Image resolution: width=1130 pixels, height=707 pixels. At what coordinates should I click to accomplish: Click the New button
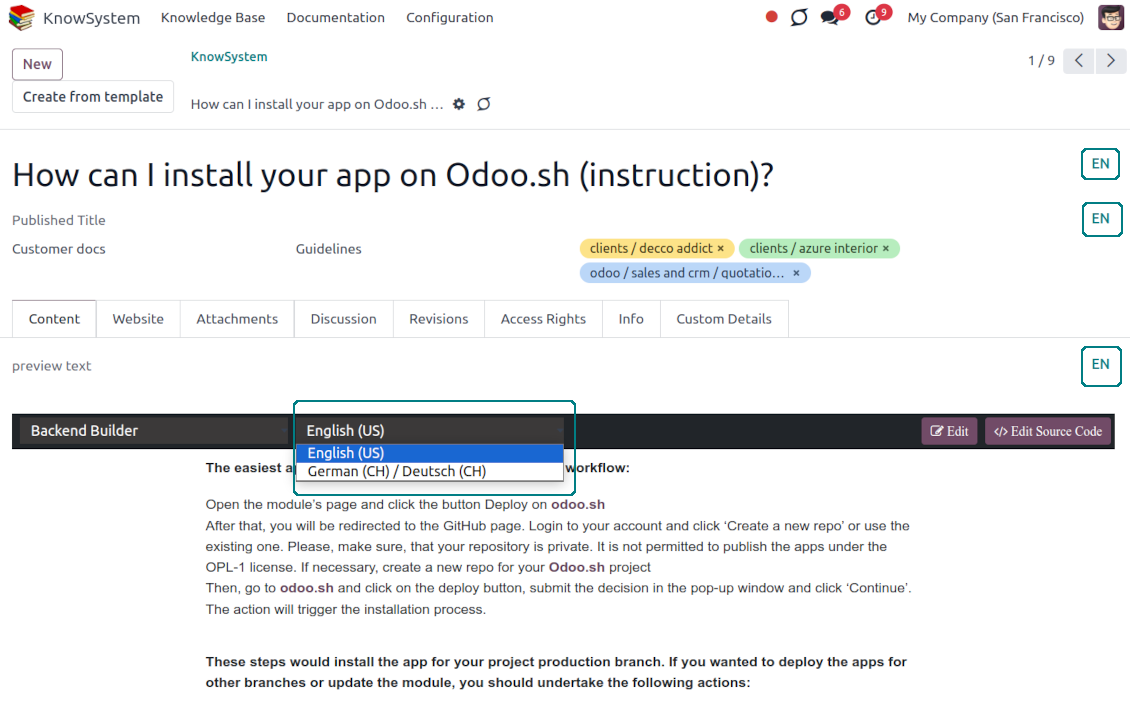(x=37, y=64)
